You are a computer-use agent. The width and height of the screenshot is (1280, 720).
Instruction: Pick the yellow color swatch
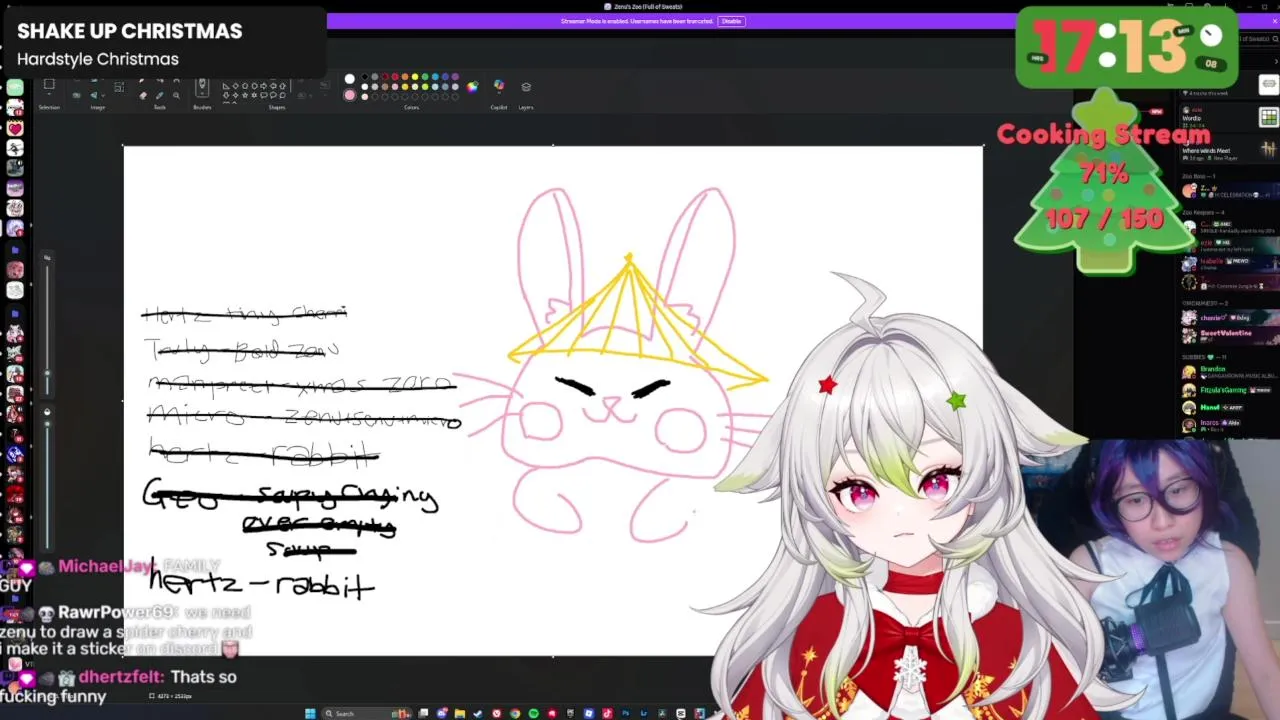[x=415, y=77]
